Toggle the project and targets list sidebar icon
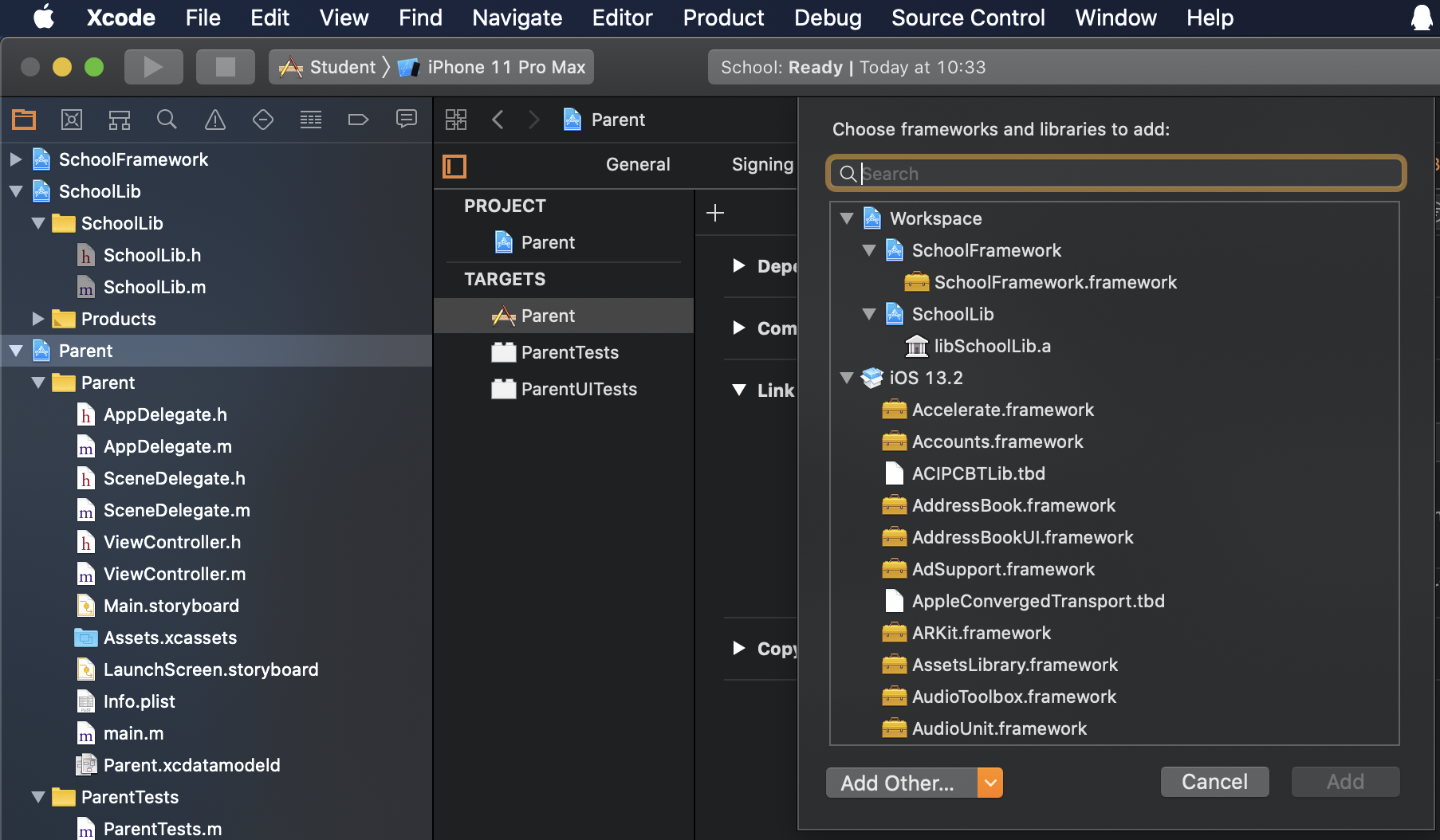This screenshot has width=1440, height=840. [454, 166]
